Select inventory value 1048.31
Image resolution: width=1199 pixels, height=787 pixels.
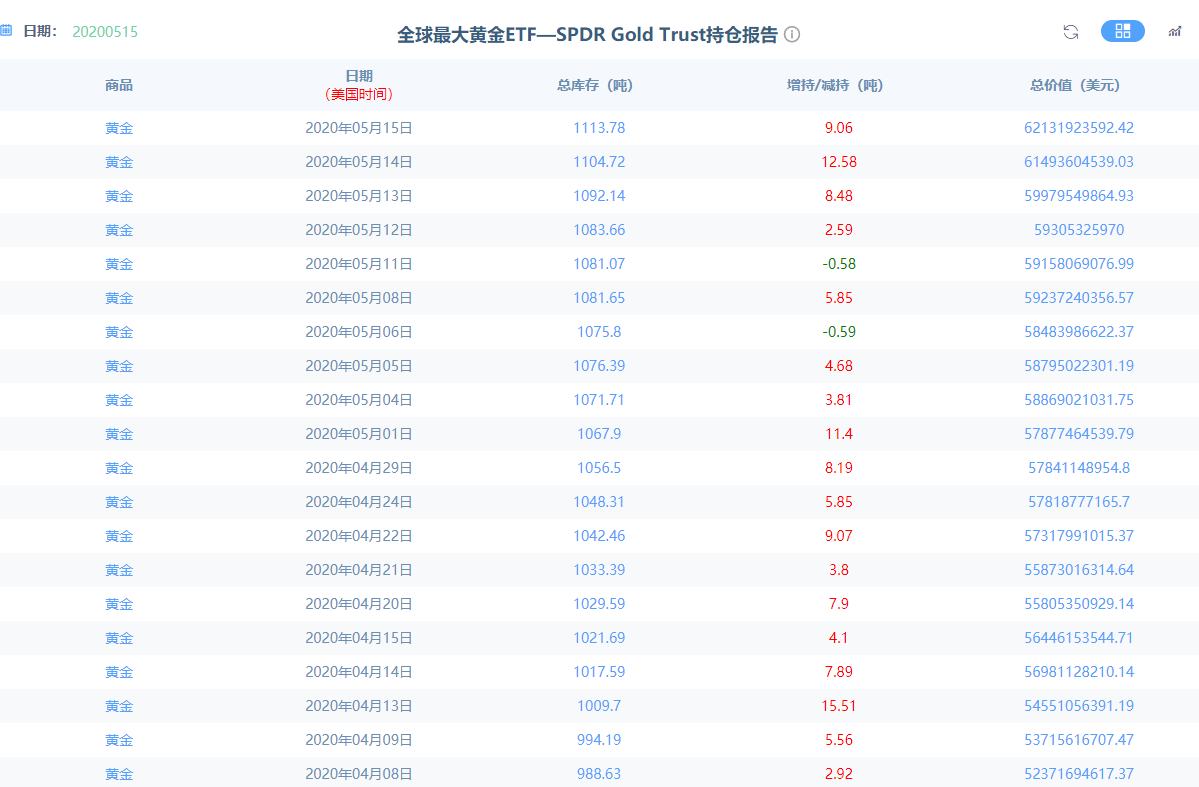tap(599, 502)
